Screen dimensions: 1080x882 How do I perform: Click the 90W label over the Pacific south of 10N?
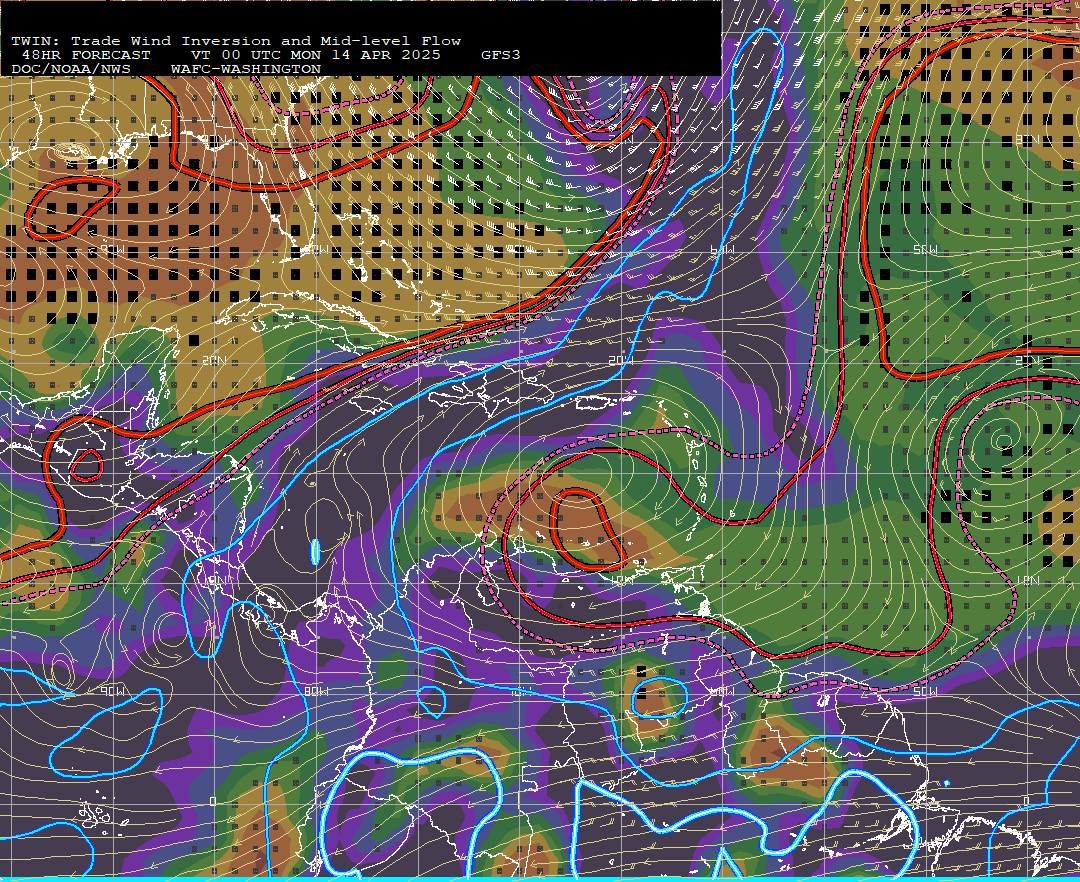pos(112,691)
